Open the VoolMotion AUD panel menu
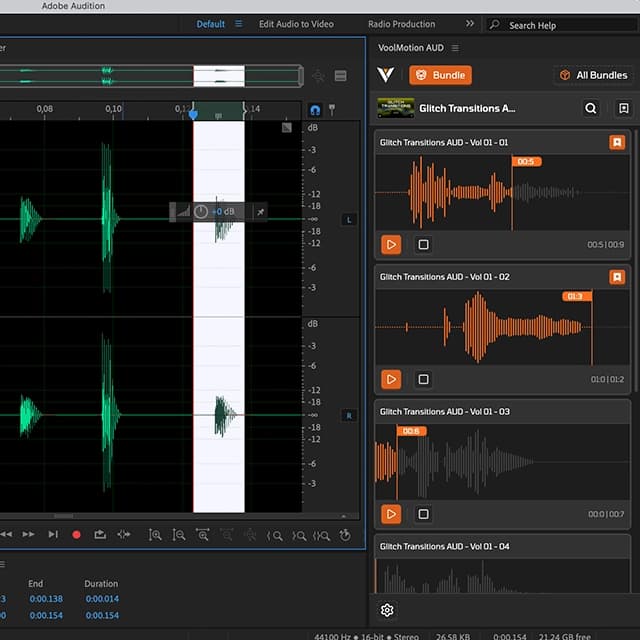640x640 pixels. (x=455, y=48)
